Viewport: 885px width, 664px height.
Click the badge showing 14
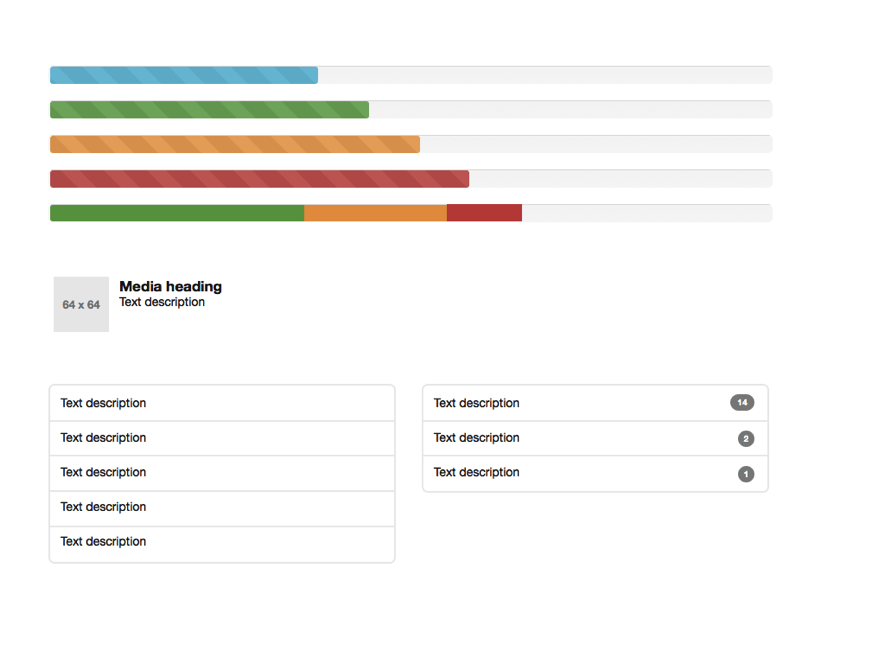pyautogui.click(x=742, y=403)
